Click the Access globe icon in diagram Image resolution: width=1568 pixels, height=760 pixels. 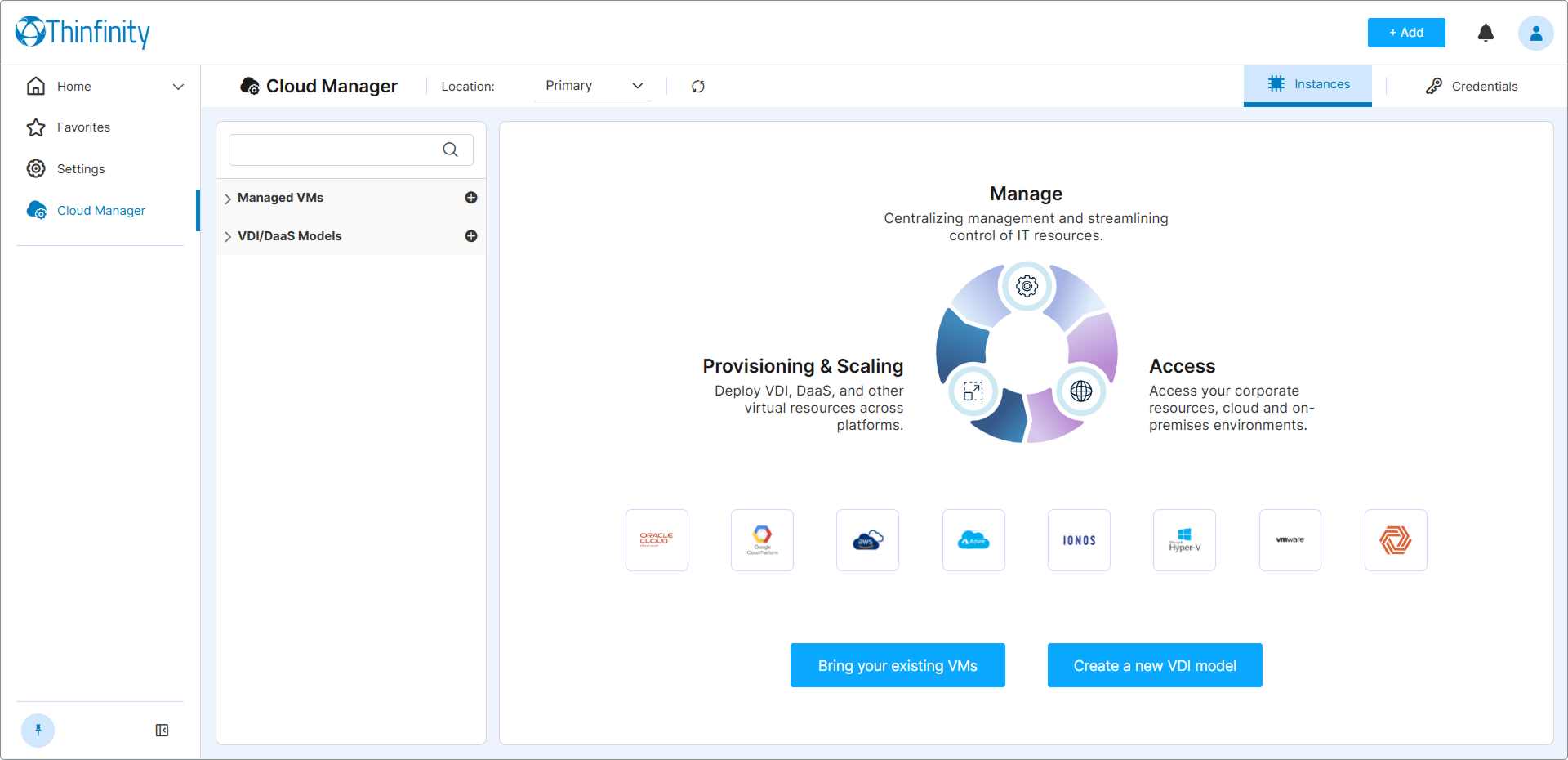click(1081, 391)
